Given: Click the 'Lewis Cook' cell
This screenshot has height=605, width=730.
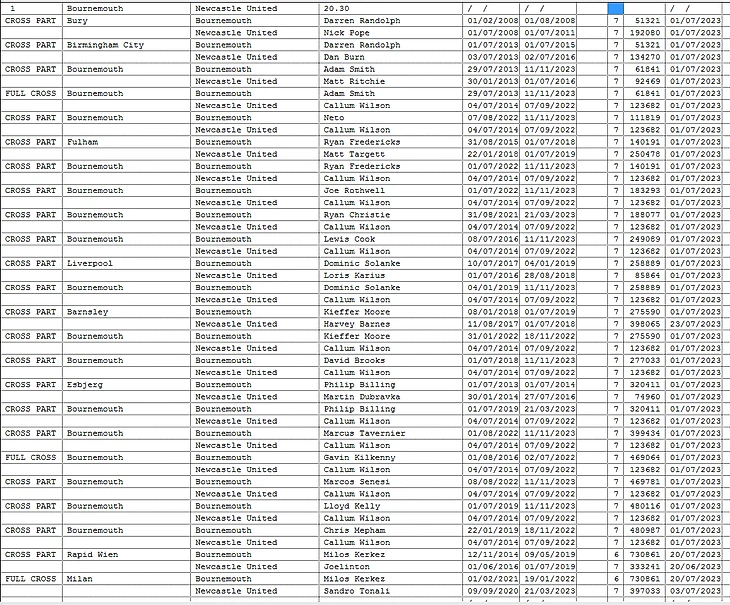Looking at the screenshot, I should click(391, 239).
